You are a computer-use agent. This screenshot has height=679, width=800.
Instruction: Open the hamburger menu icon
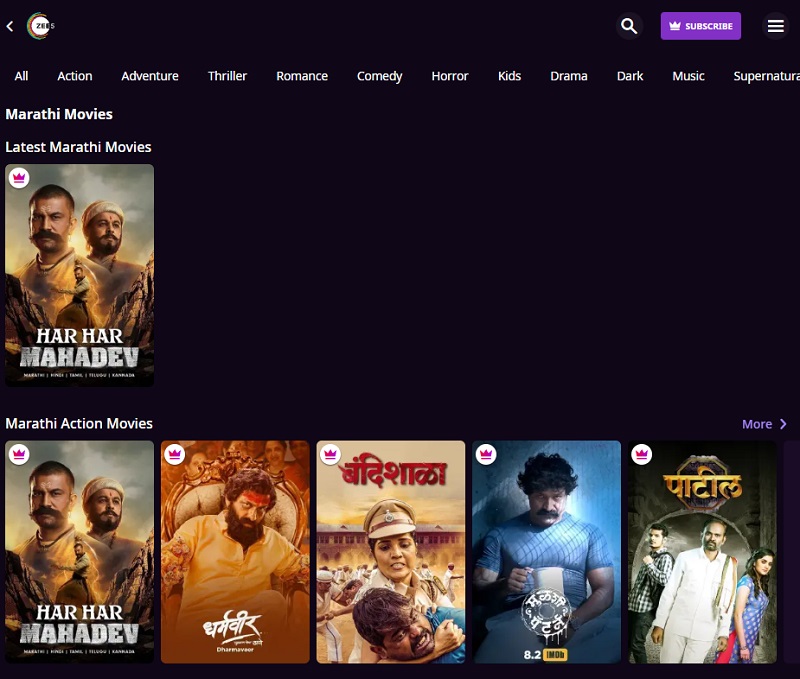click(776, 26)
